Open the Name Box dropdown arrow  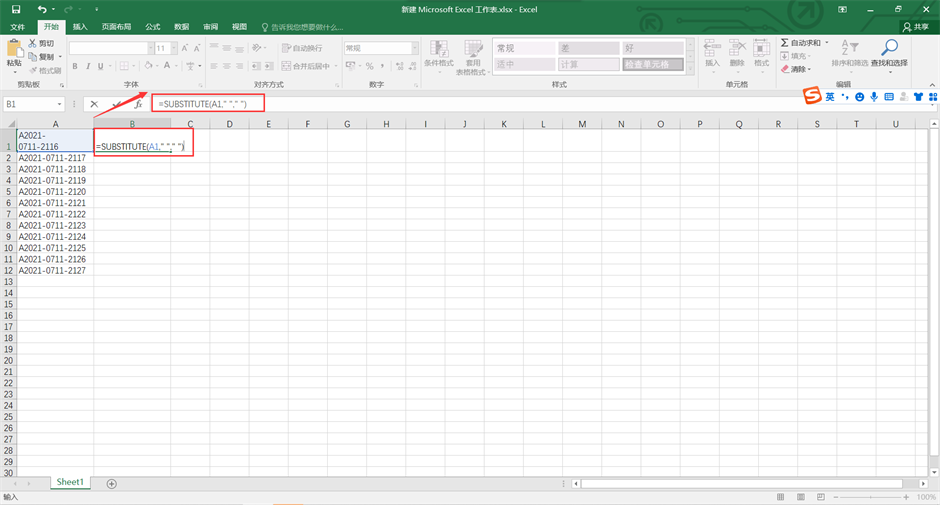60,104
